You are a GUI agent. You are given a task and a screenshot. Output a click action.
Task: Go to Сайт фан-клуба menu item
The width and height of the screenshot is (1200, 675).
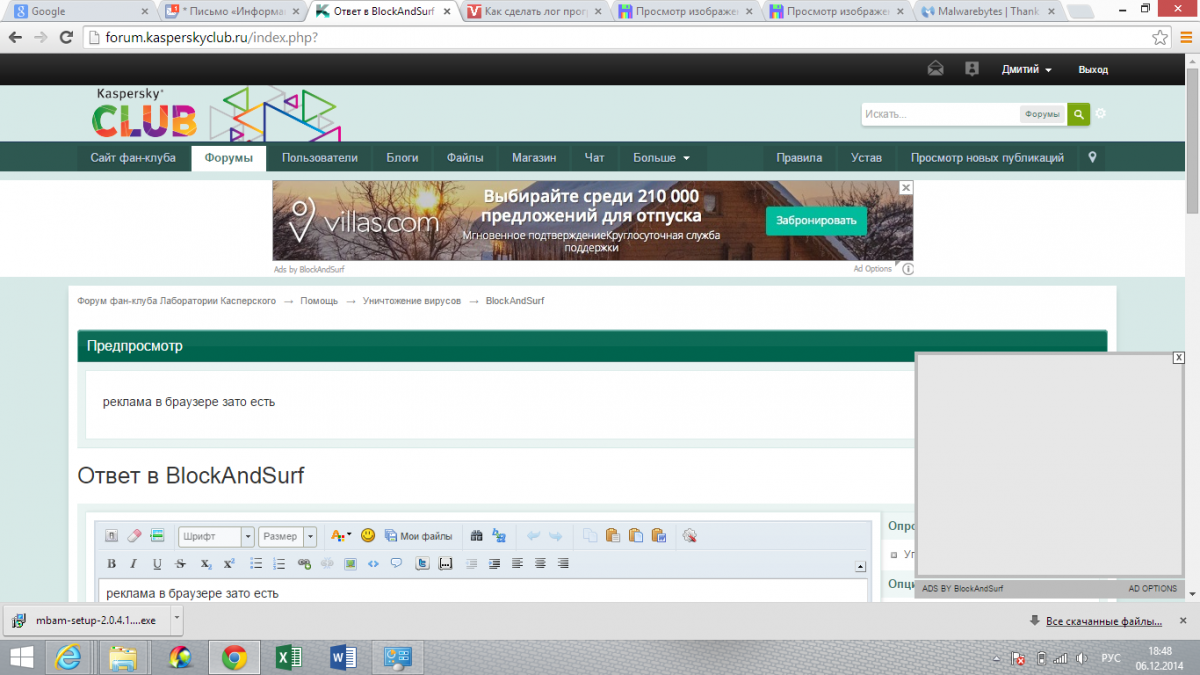133,158
